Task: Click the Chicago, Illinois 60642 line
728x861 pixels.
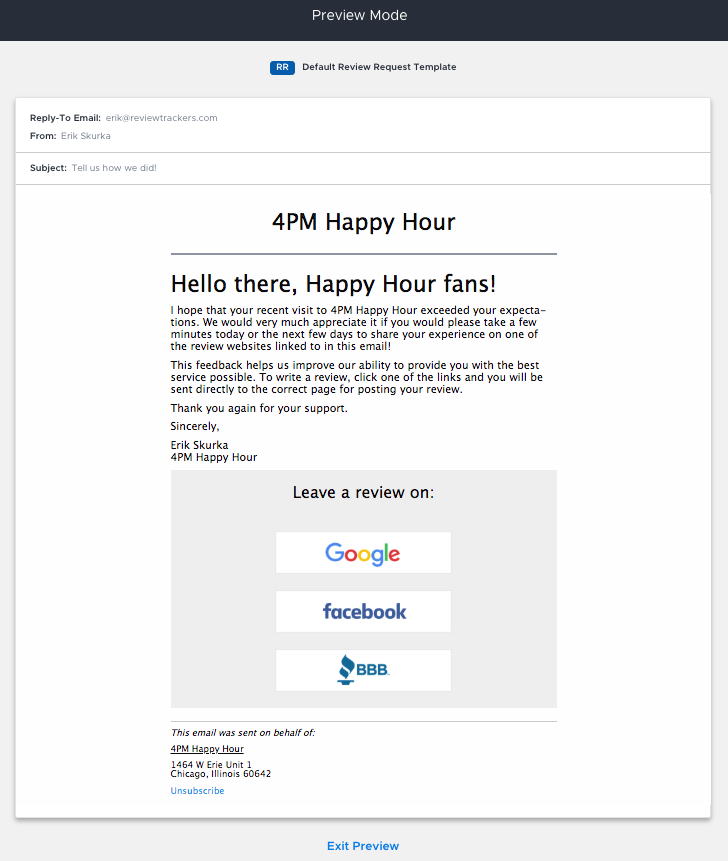Action: click(221, 774)
